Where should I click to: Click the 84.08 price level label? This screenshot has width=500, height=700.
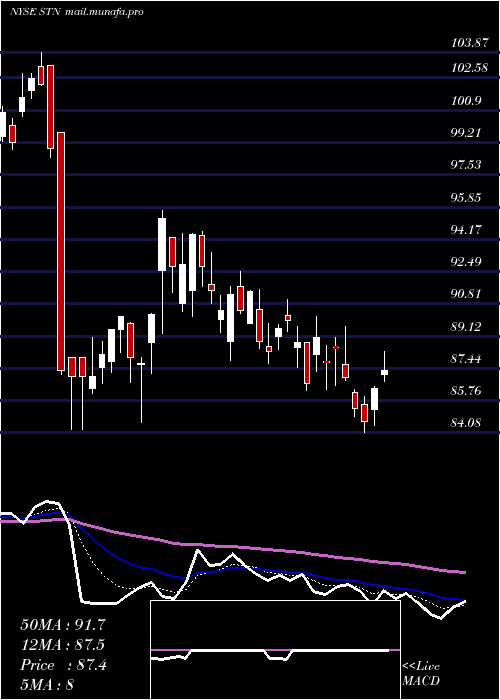(467, 422)
